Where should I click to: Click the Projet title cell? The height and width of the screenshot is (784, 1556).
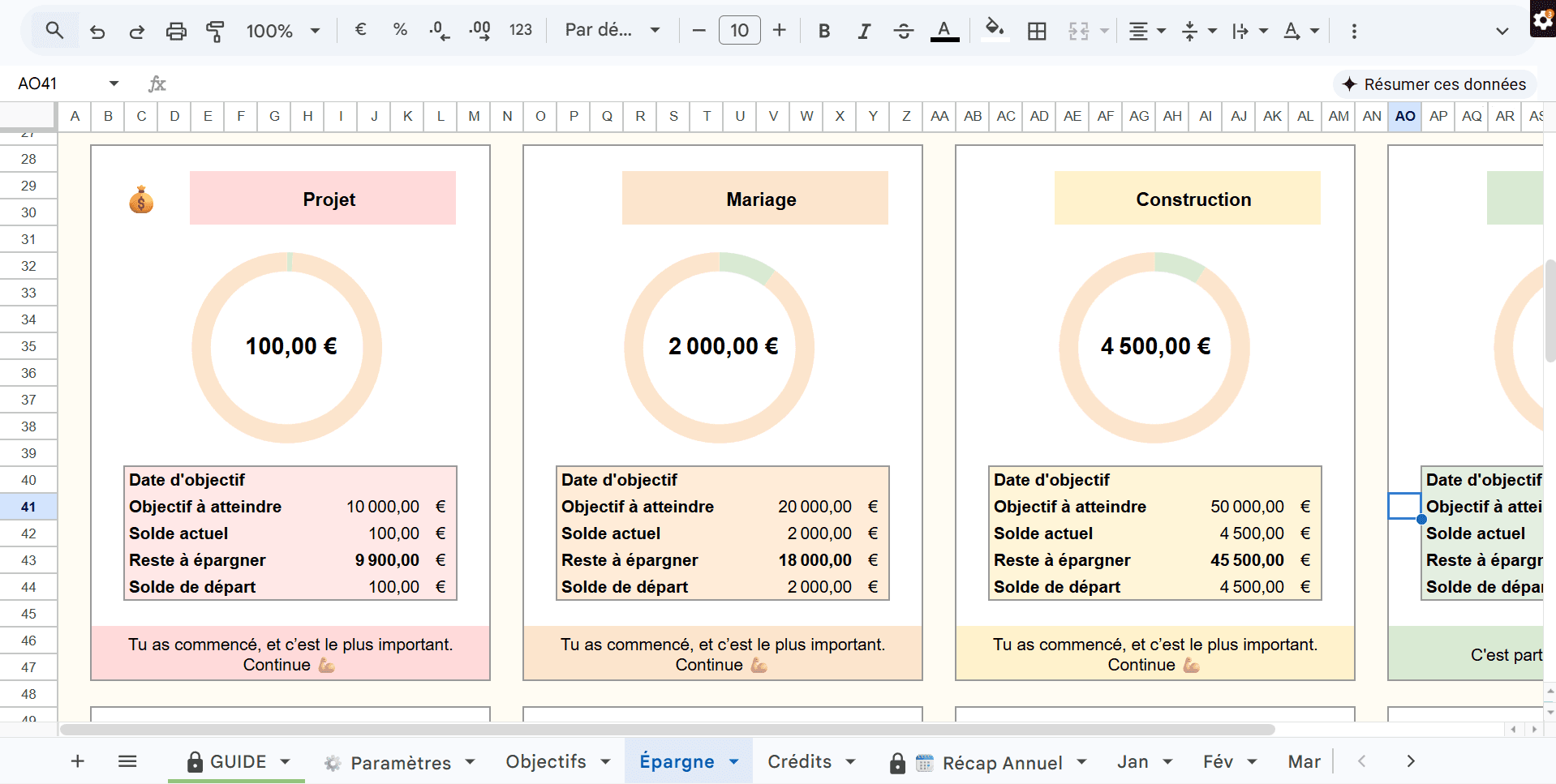pyautogui.click(x=323, y=198)
